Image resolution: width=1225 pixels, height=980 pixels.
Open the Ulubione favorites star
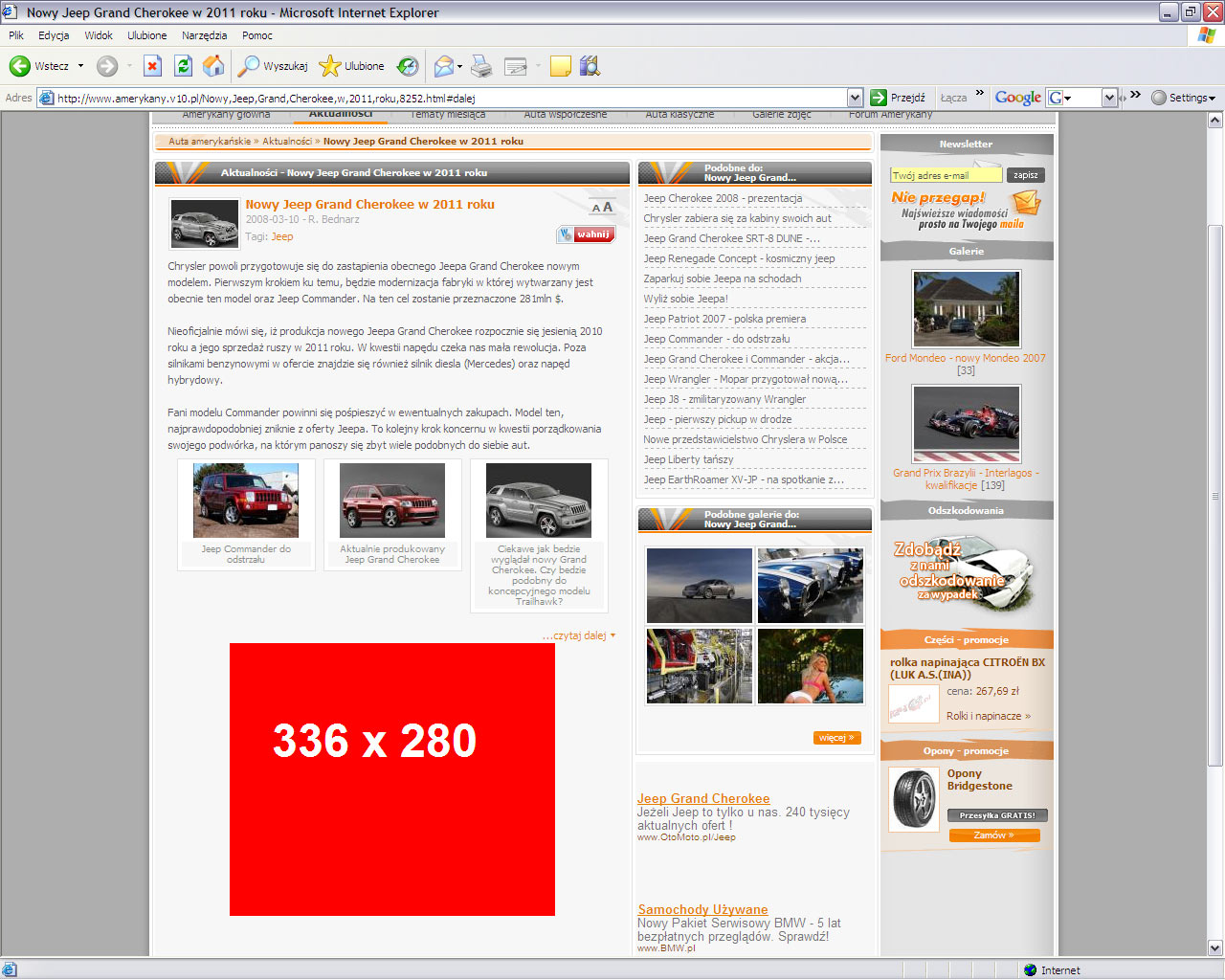coord(329,66)
